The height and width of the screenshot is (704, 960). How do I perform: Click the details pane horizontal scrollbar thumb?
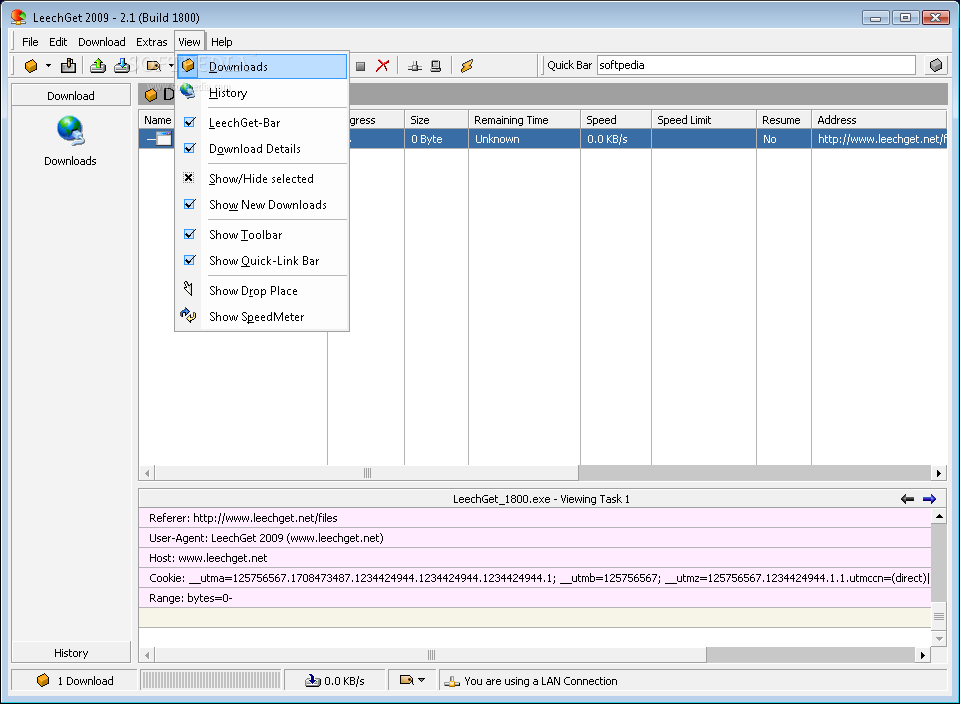[430, 655]
